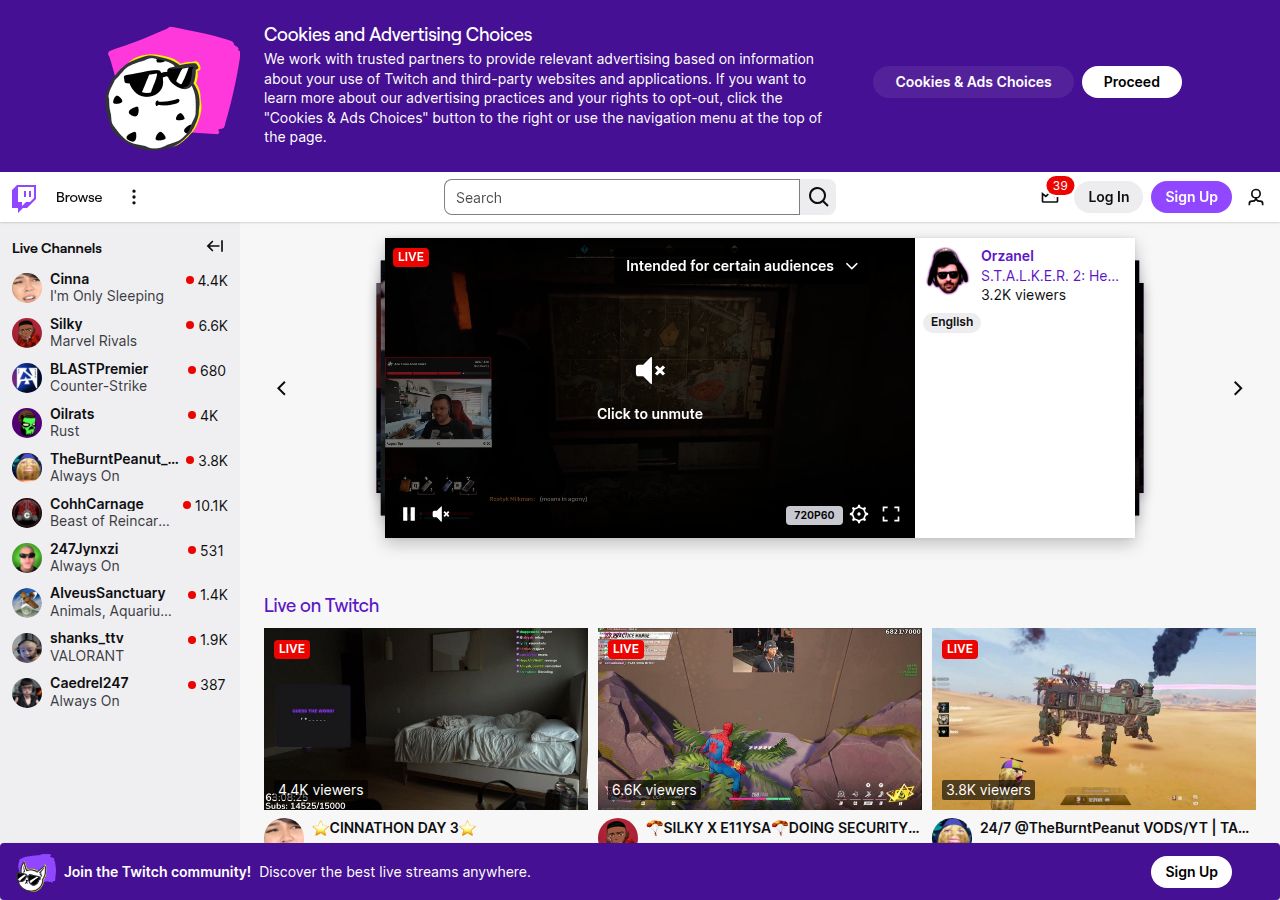This screenshot has height=900, width=1280.
Task: Open 'CINNATHON DAY 3' stream title
Action: (394, 828)
